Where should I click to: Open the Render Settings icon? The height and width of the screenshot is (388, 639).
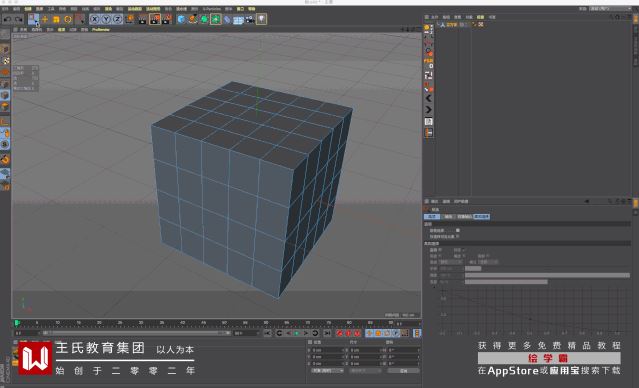click(x=167, y=19)
